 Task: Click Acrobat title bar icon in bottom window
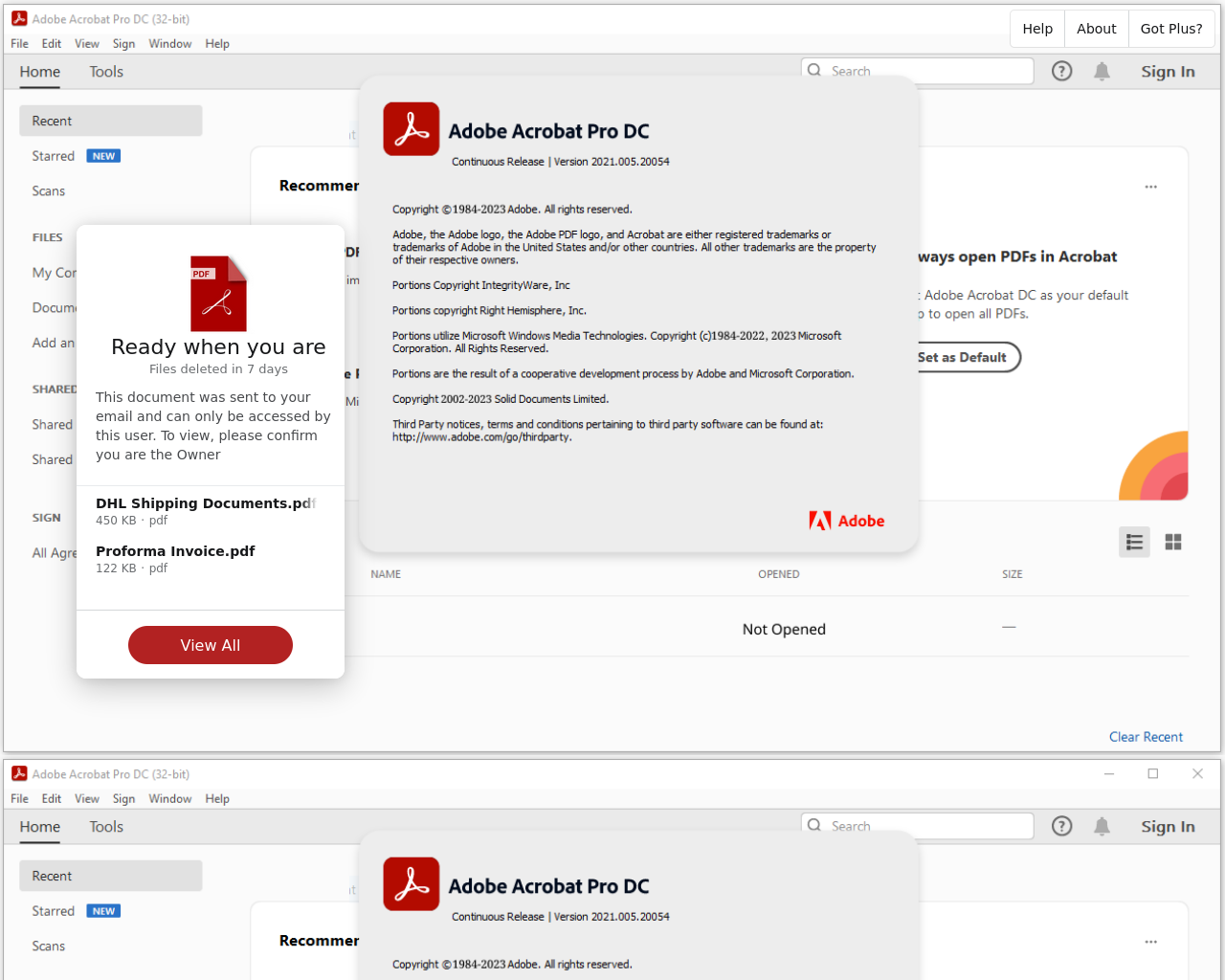tap(19, 773)
